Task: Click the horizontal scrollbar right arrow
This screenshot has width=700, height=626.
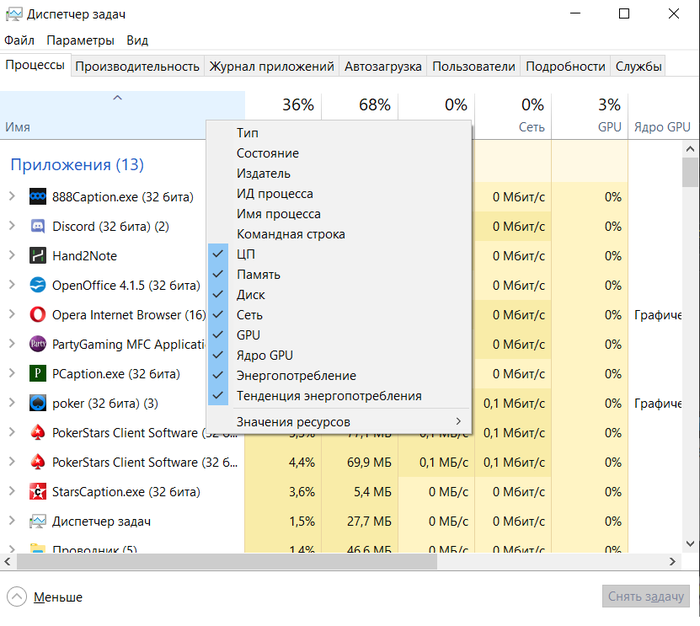Action: pyautogui.click(x=672, y=561)
